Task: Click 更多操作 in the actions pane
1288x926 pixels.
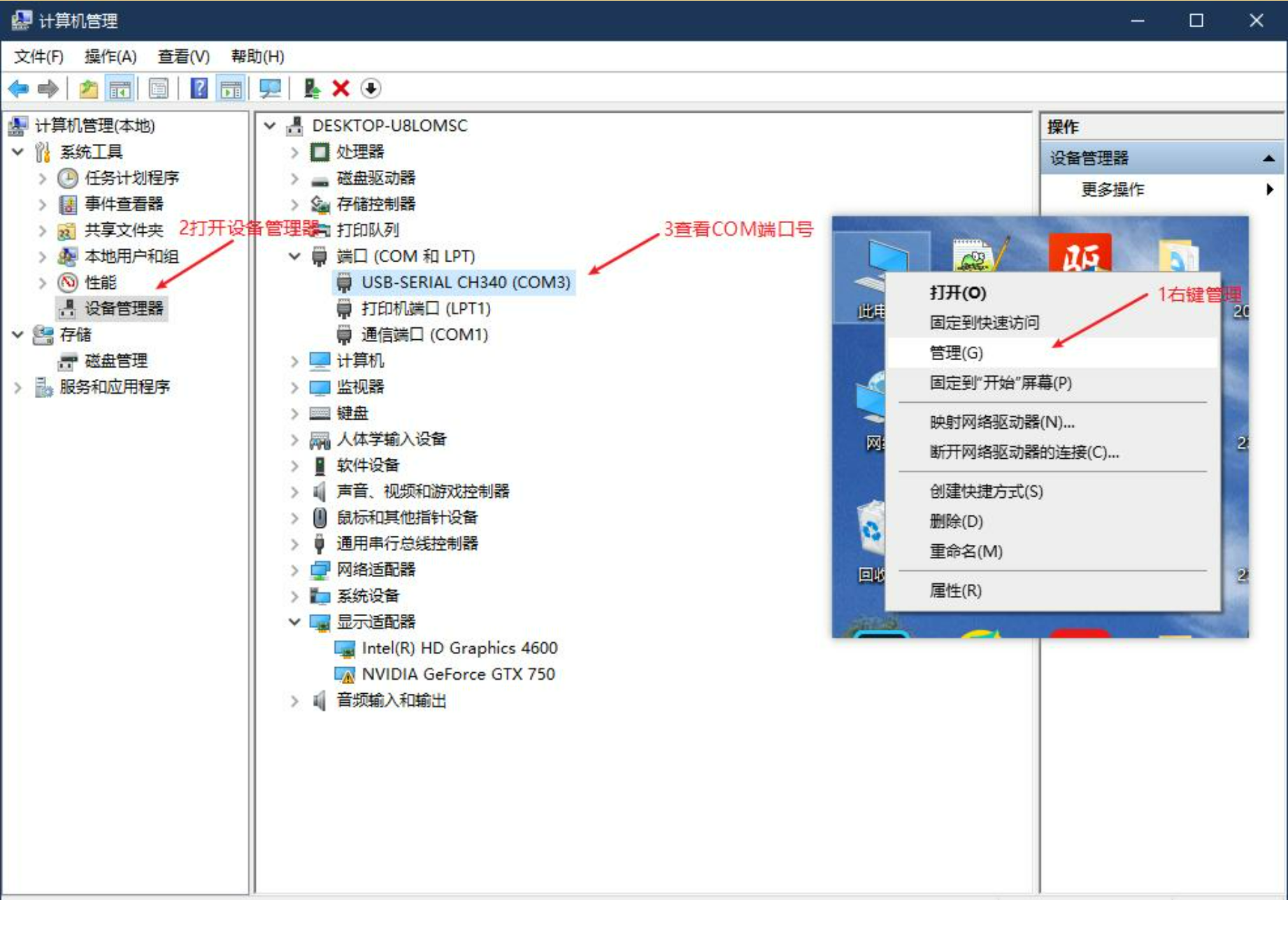Action: 1112,190
